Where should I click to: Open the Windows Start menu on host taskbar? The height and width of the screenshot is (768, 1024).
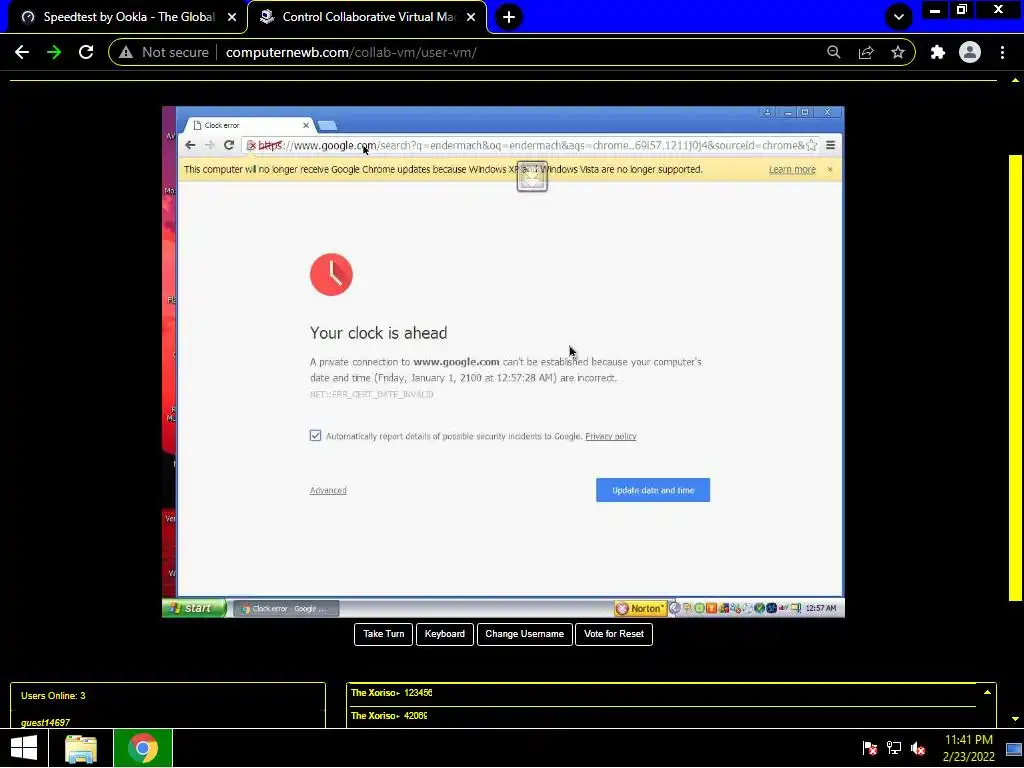(24, 748)
